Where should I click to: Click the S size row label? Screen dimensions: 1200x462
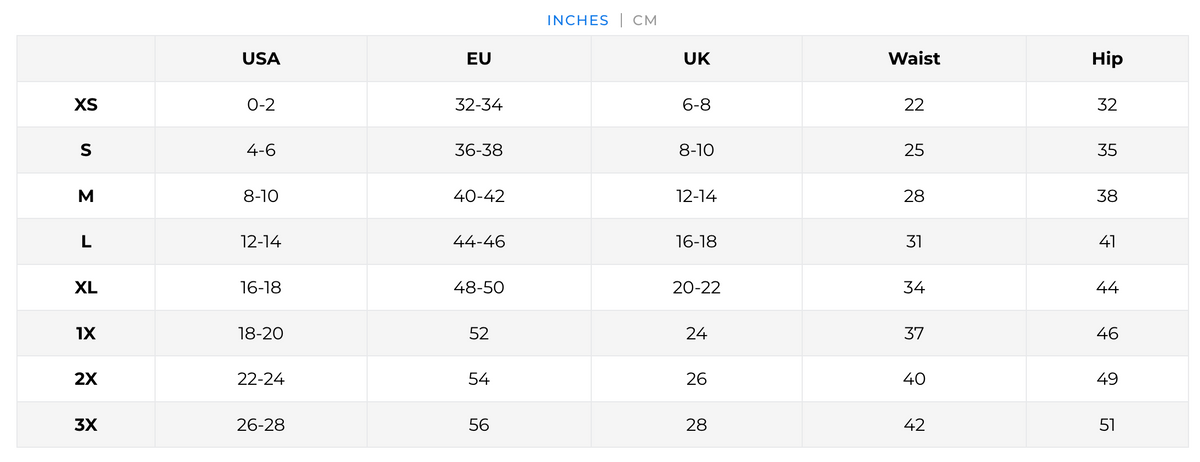coord(86,151)
